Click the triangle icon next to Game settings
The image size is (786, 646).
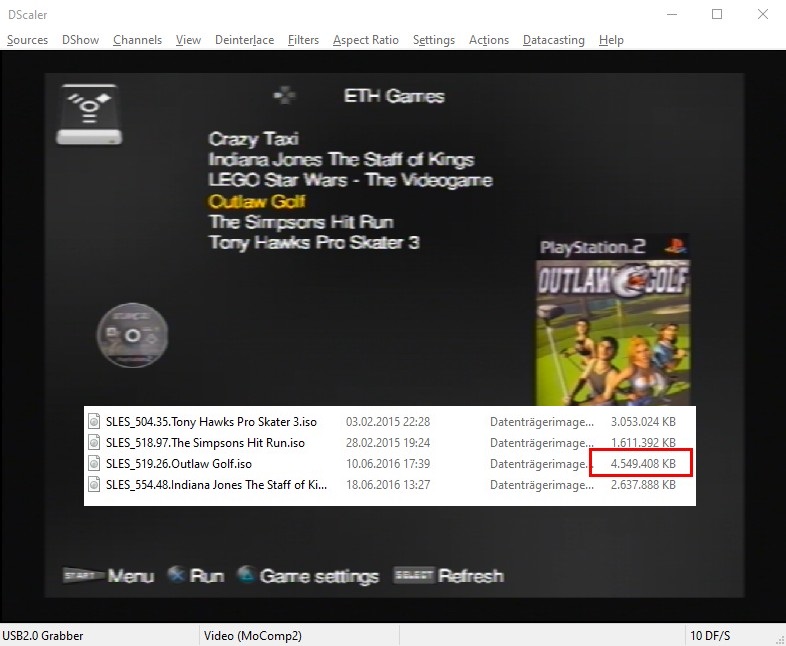pyautogui.click(x=246, y=574)
